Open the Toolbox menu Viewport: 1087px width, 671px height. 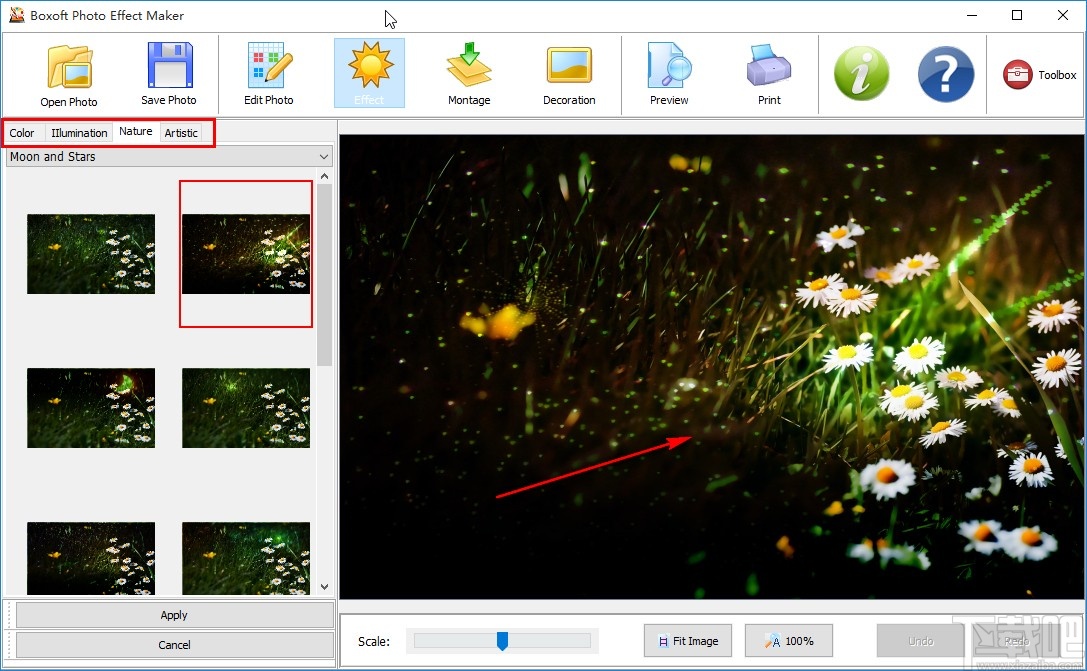coord(1039,75)
